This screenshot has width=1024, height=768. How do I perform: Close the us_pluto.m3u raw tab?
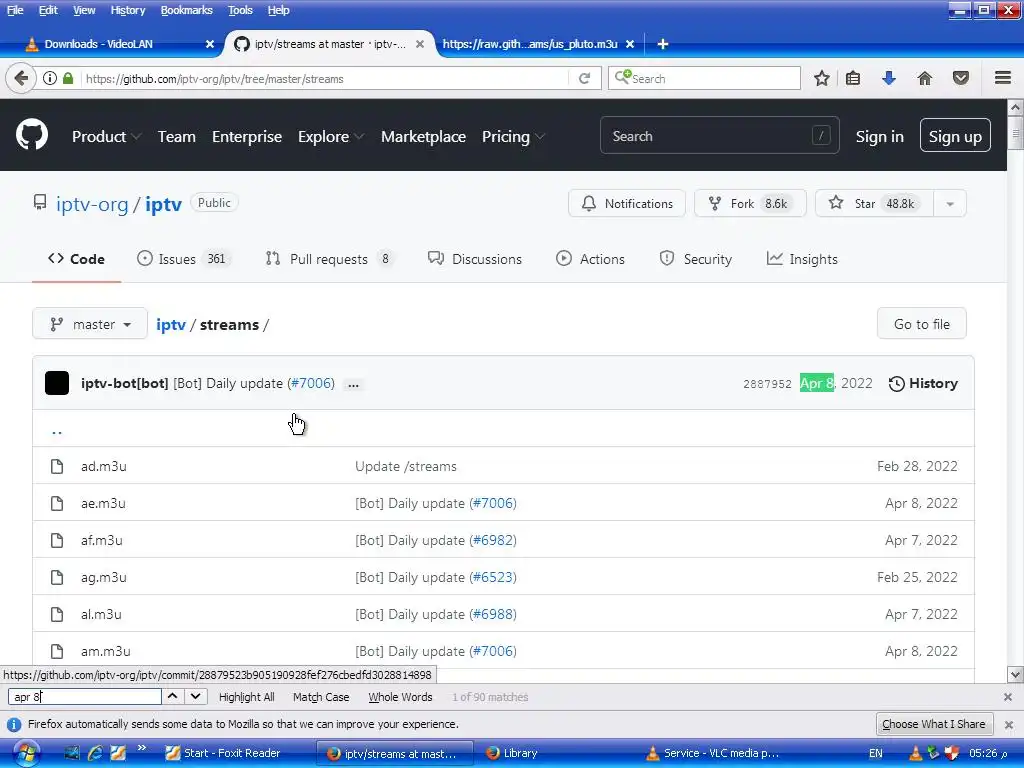point(630,44)
